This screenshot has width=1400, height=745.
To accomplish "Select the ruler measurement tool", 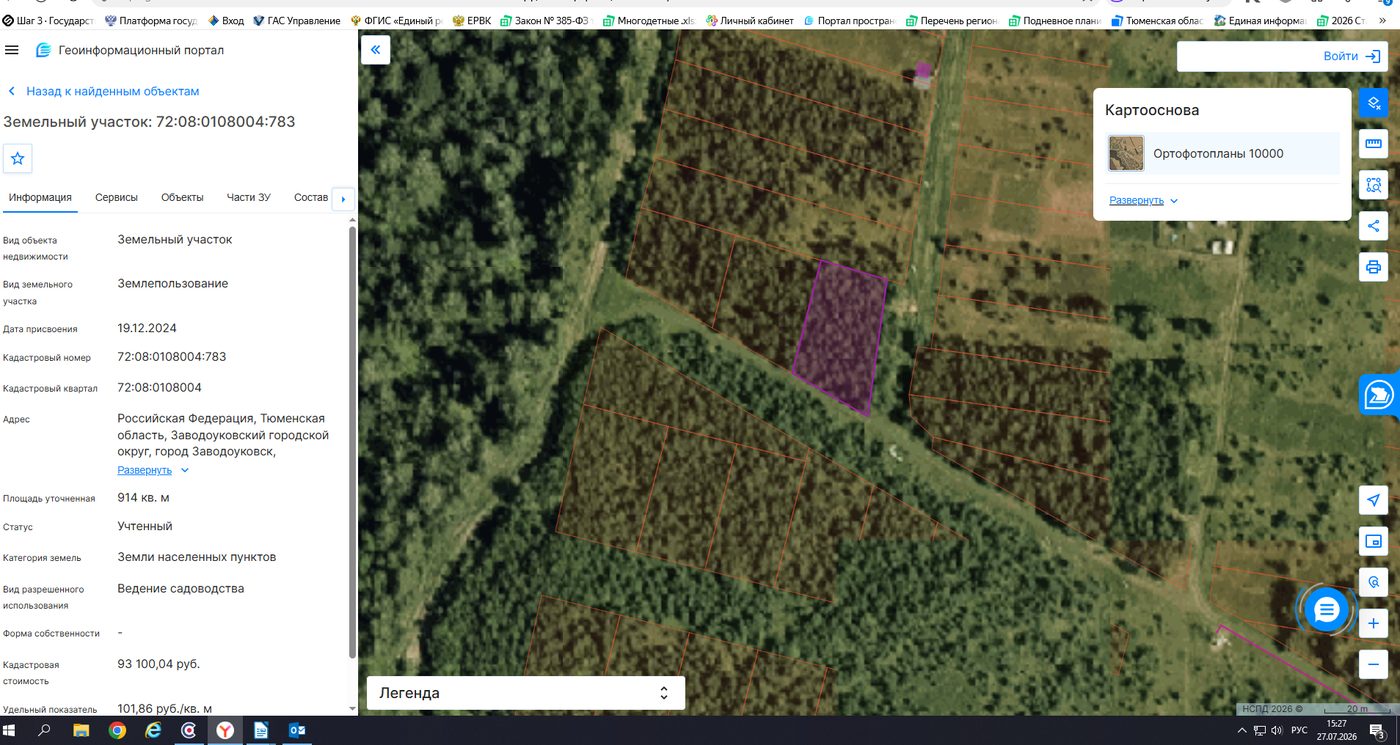I will (1373, 144).
